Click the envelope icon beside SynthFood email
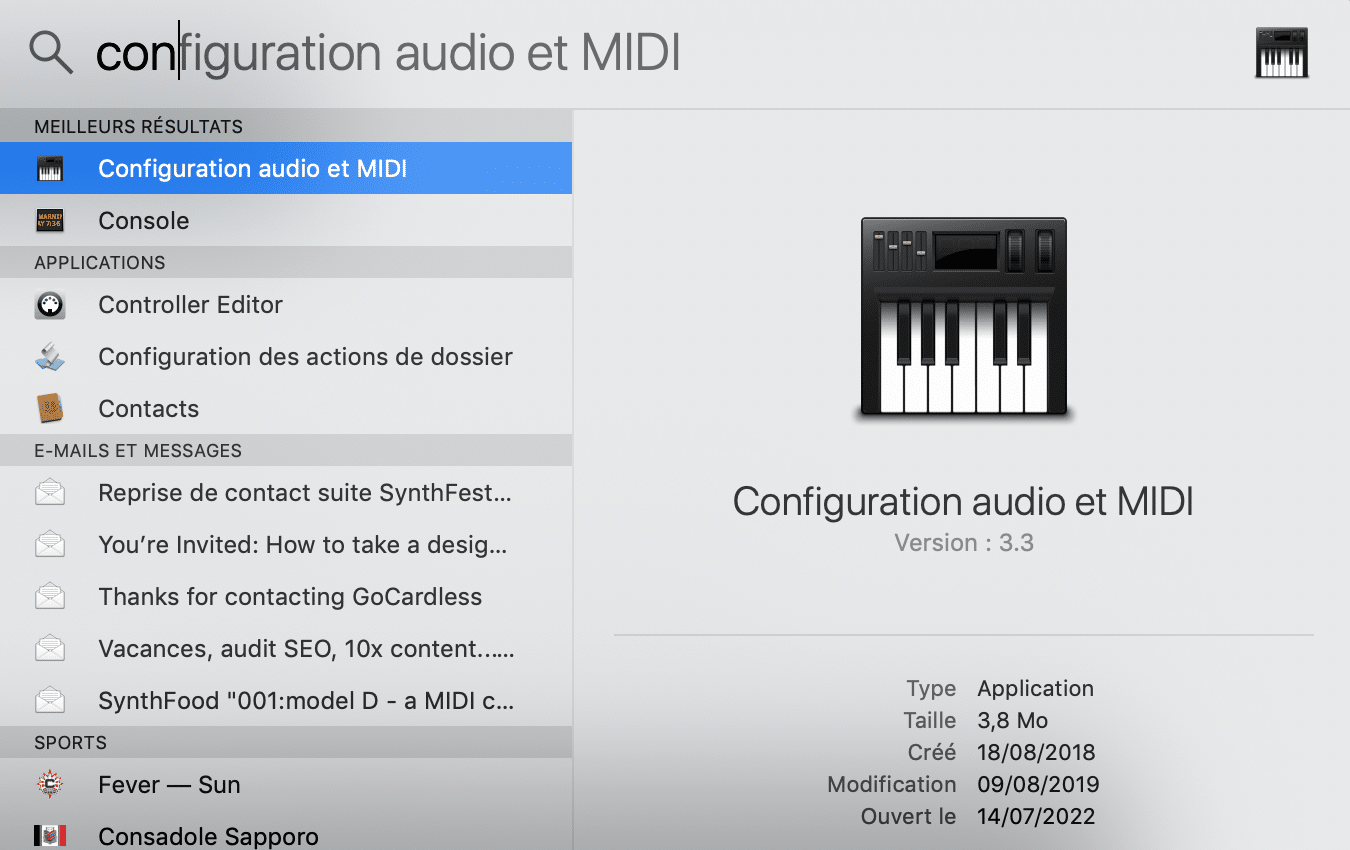The height and width of the screenshot is (850, 1350). (x=50, y=701)
